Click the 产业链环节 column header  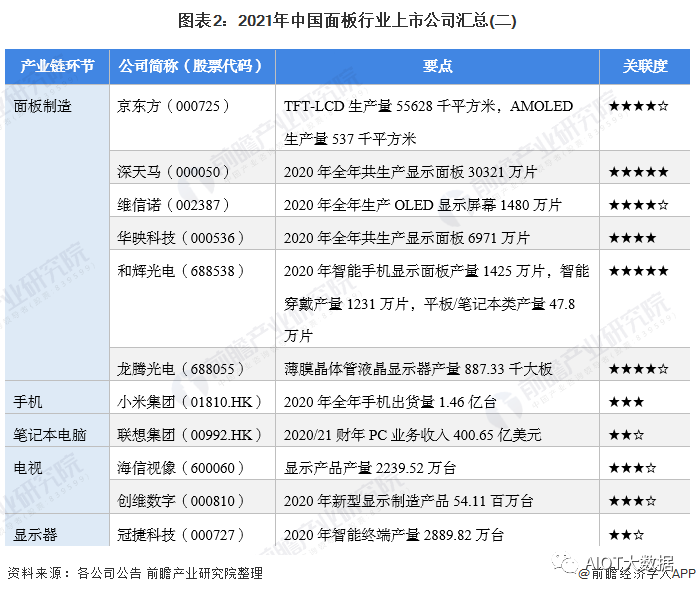click(x=57, y=66)
